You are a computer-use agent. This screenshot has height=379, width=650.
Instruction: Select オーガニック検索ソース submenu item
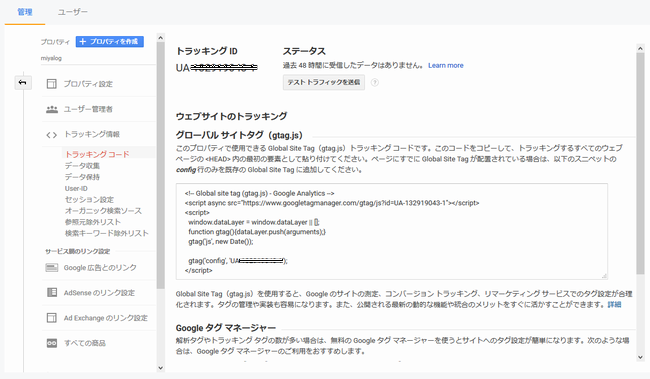(x=103, y=211)
